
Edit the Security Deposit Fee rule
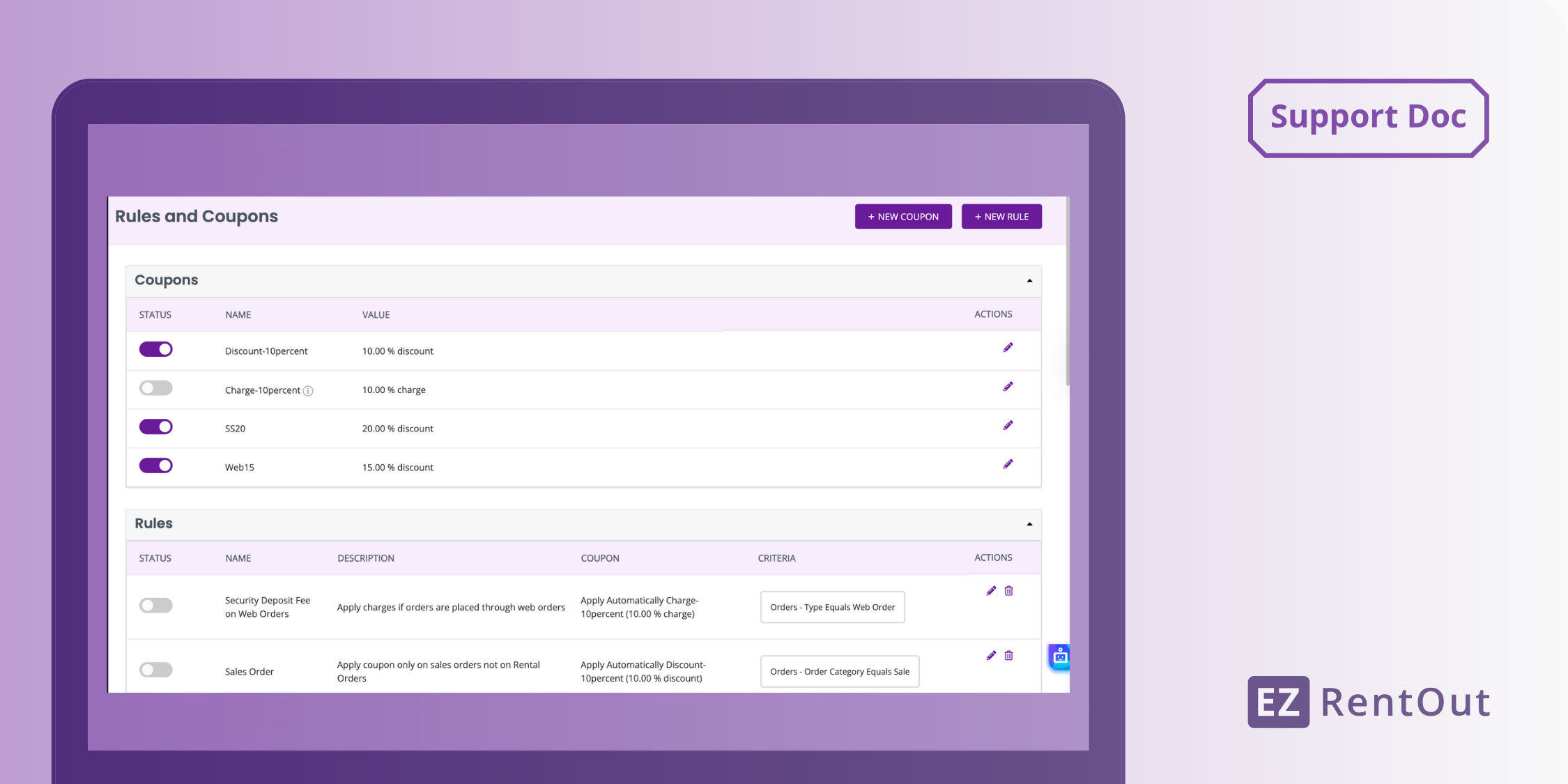click(991, 591)
